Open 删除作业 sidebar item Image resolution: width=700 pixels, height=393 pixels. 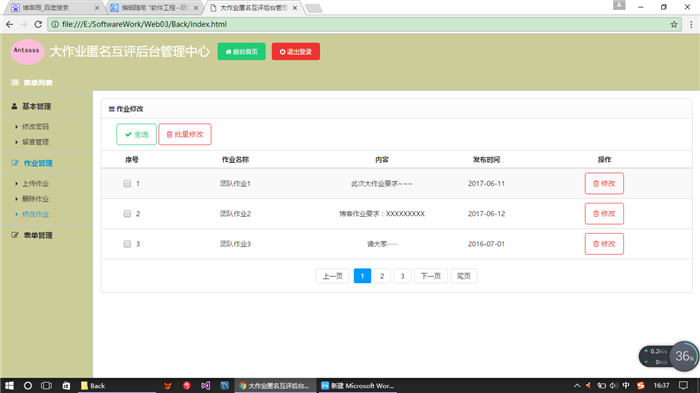[x=35, y=199]
